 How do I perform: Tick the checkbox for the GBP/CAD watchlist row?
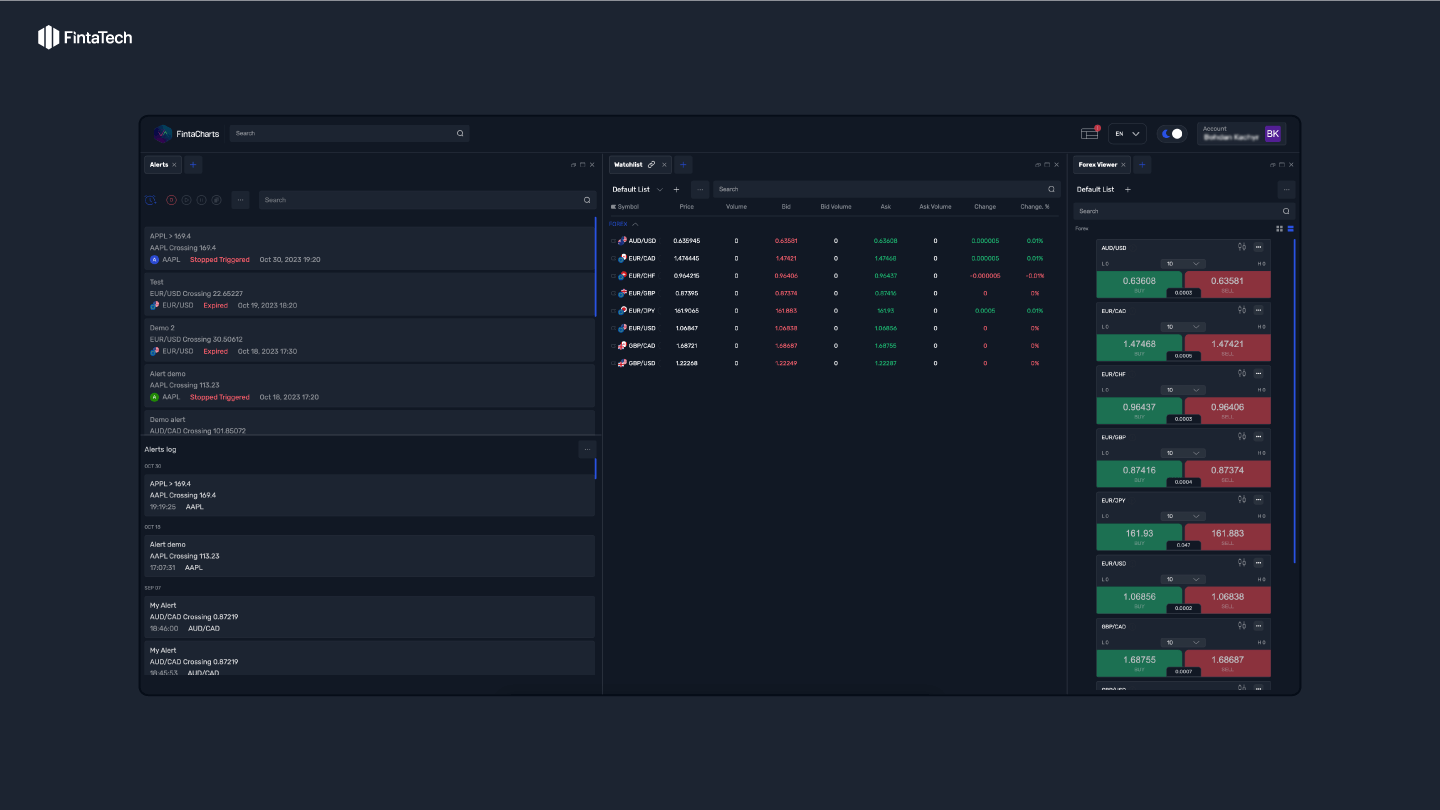point(613,346)
